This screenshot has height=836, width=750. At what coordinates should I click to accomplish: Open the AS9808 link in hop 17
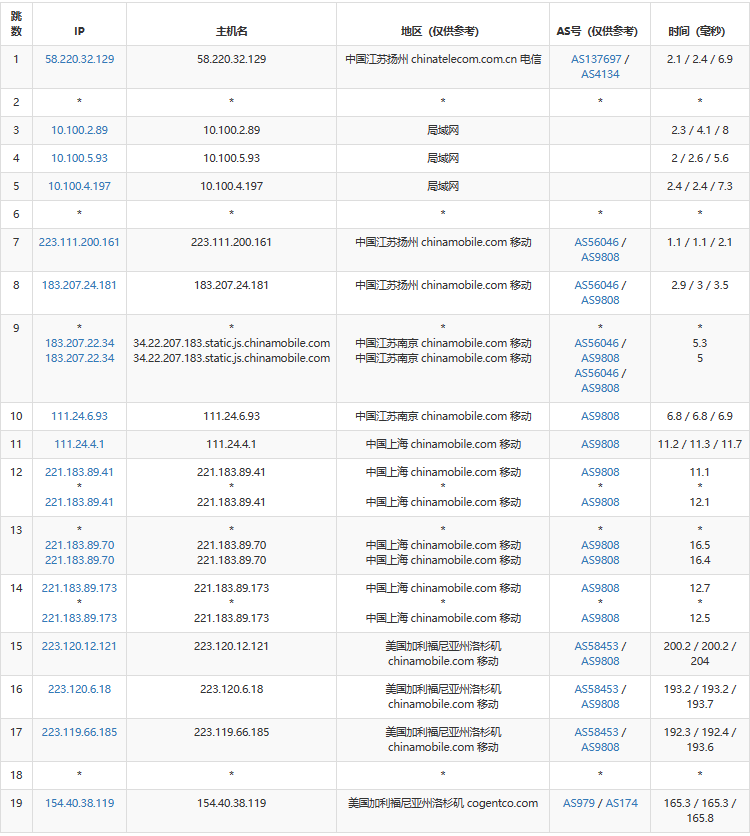600,747
